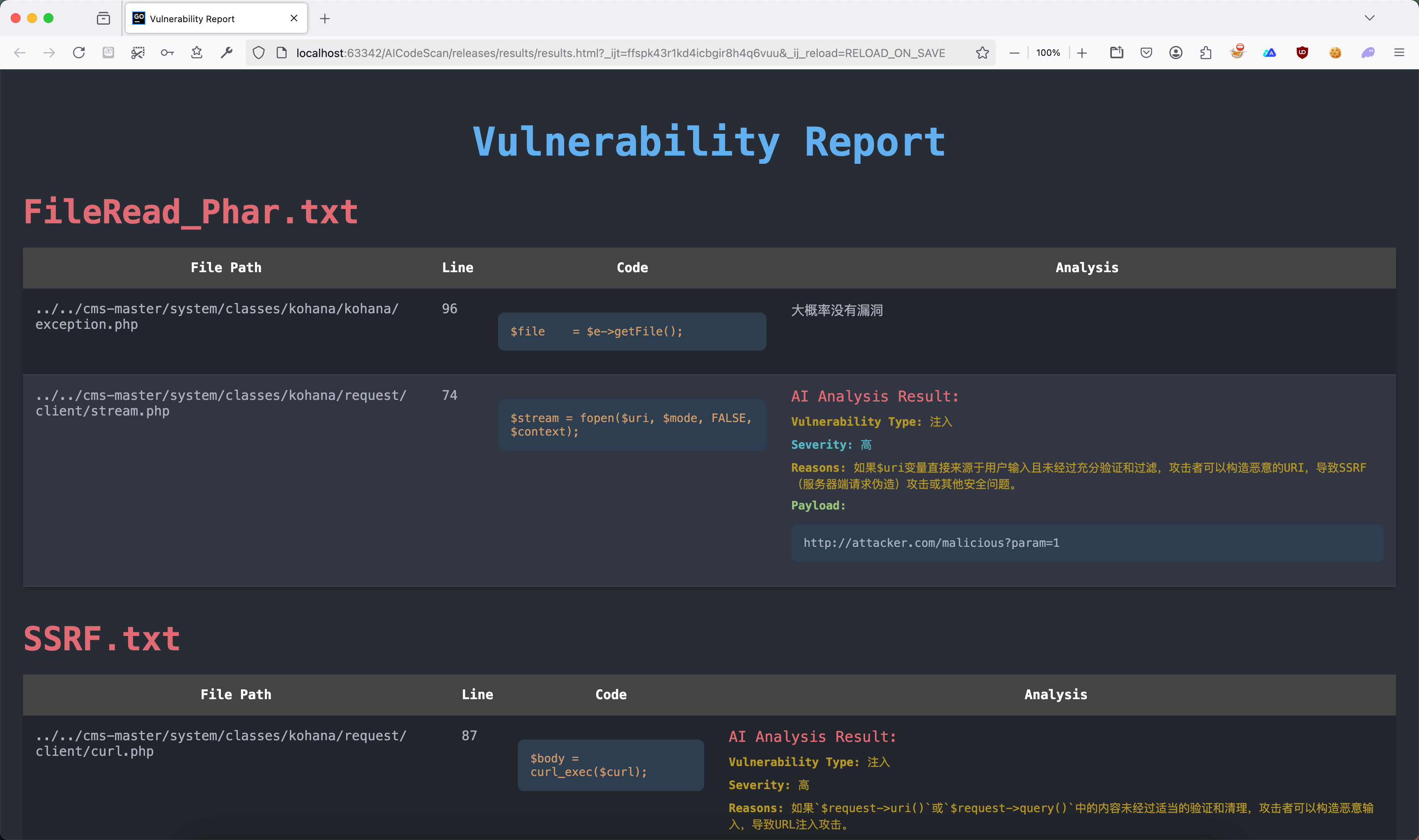Open the list all tabs chevron
This screenshot has width=1419, height=840.
coord(1369,18)
